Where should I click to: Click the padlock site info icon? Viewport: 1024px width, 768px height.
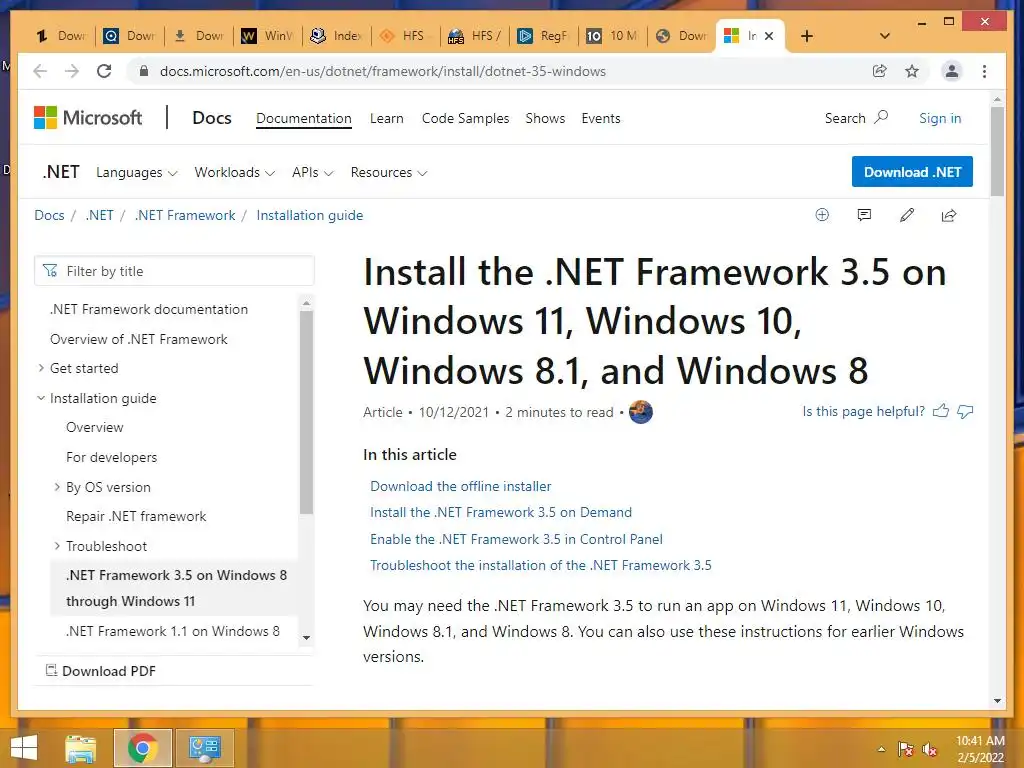pos(144,71)
